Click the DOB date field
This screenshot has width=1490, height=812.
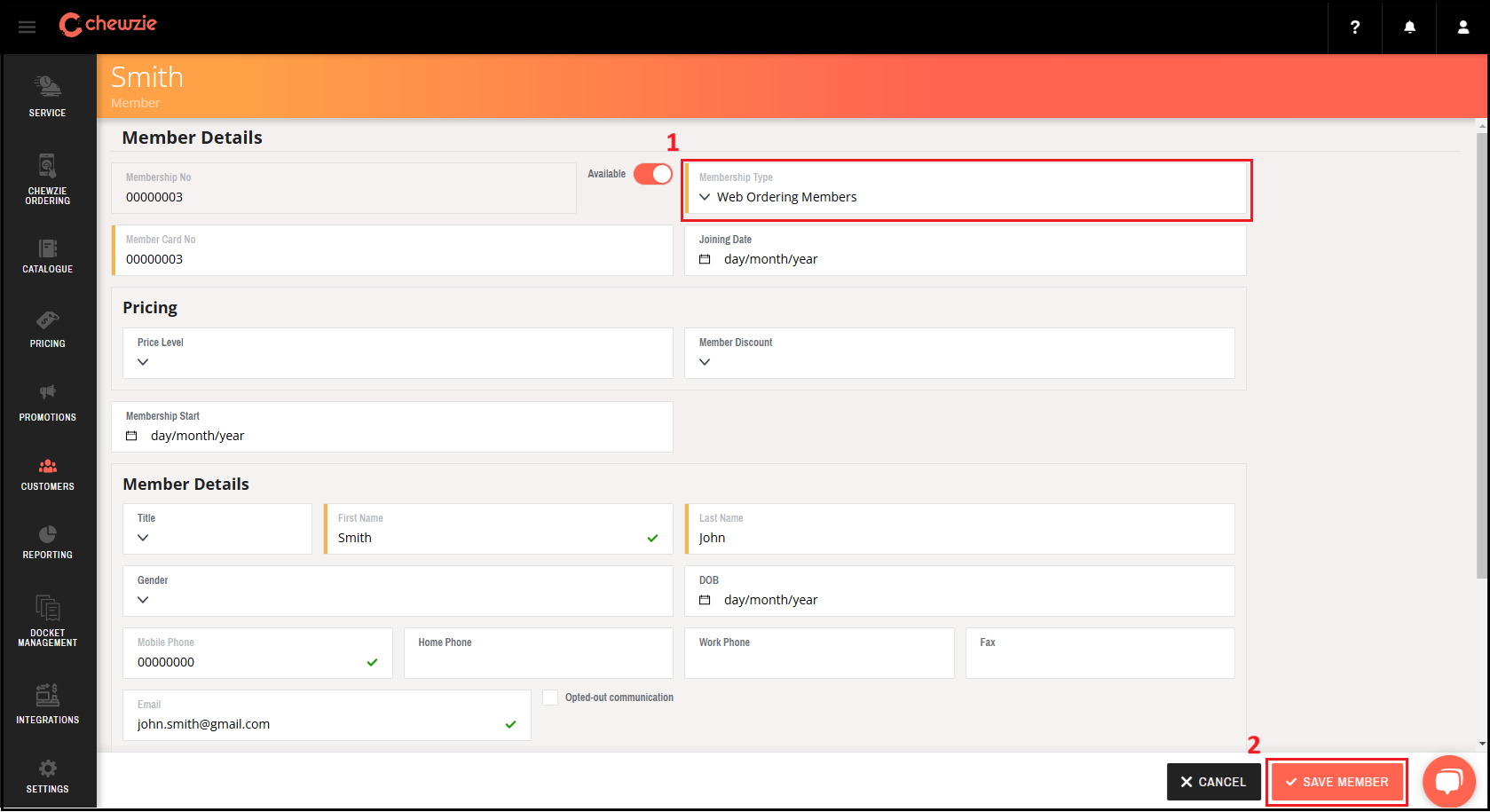(x=959, y=591)
